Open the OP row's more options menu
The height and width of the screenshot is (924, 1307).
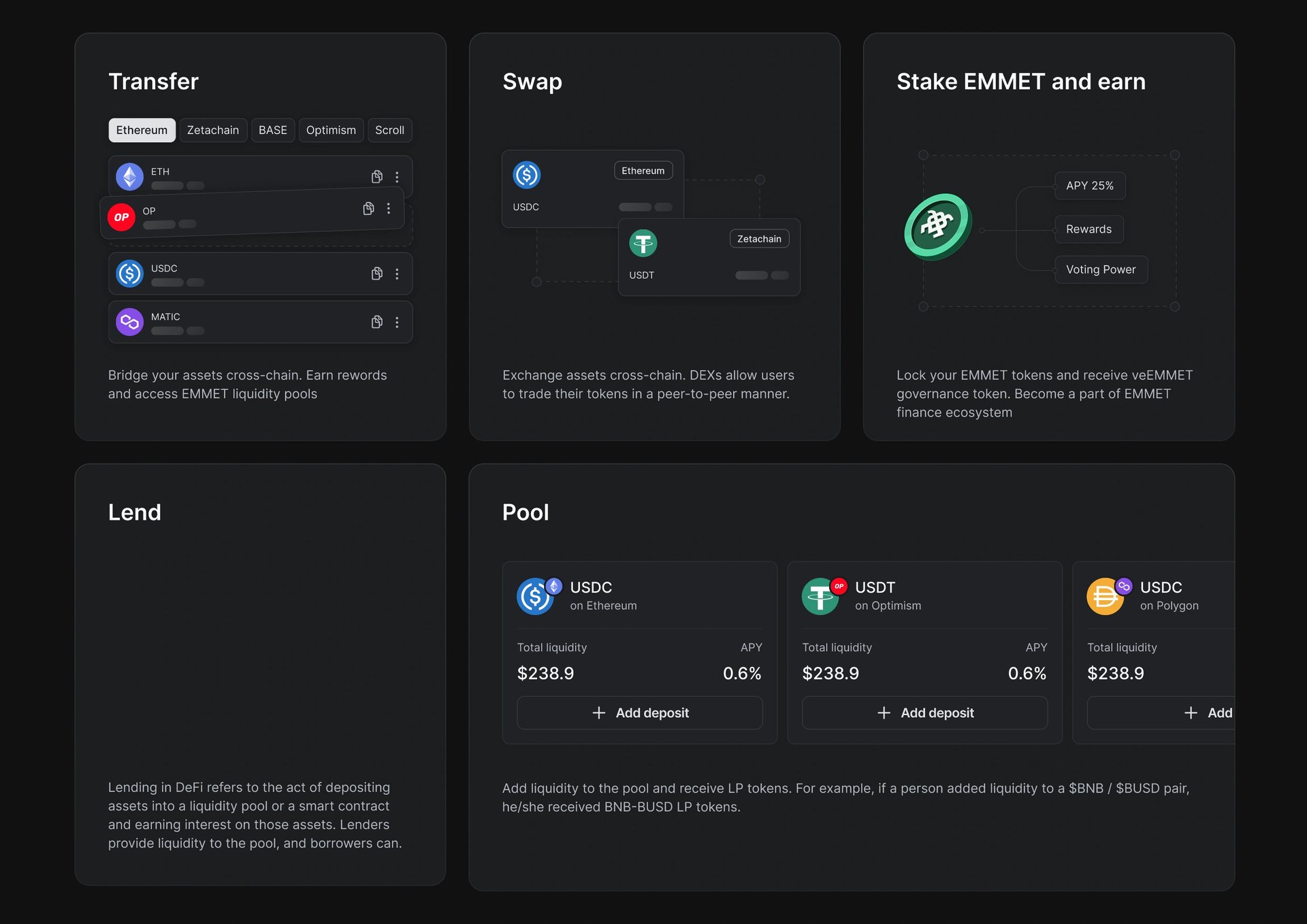389,208
